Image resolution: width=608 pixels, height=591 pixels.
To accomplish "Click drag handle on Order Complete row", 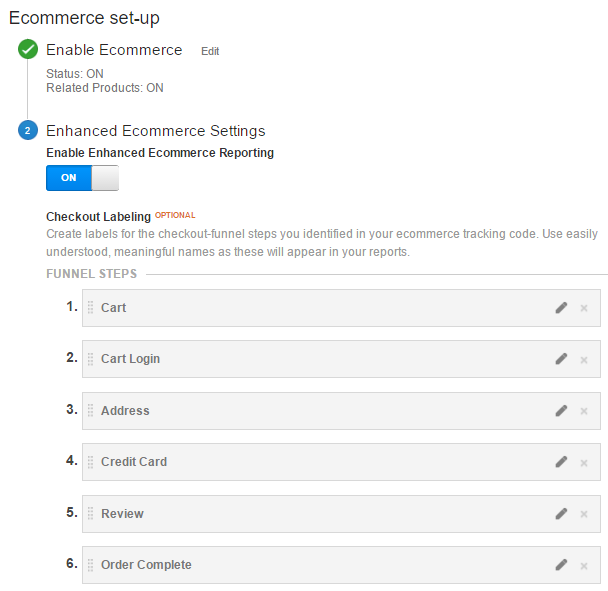I will click(90, 565).
